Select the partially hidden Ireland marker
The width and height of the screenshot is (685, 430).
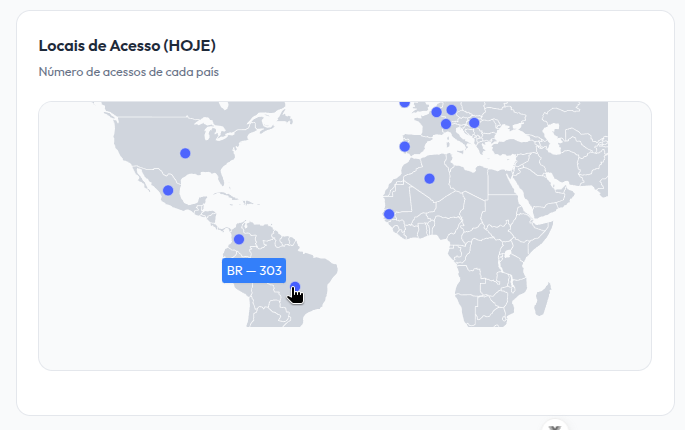405,103
